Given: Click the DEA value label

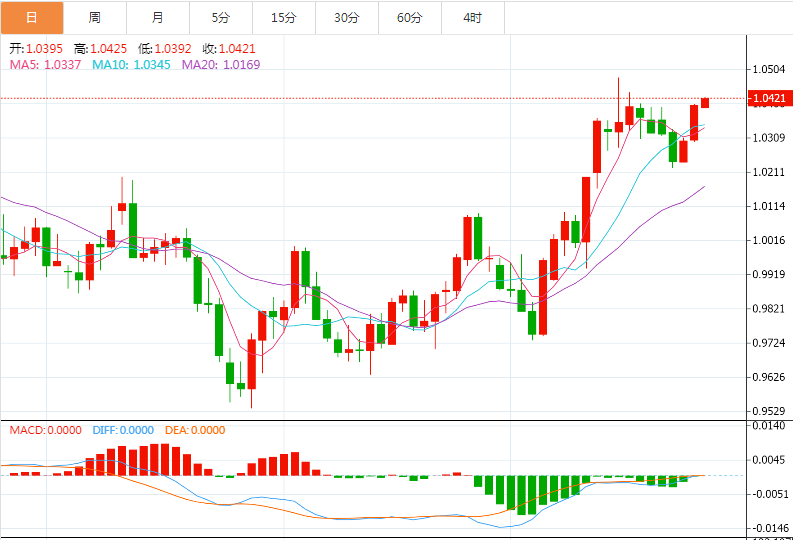Looking at the screenshot, I should pos(195,430).
